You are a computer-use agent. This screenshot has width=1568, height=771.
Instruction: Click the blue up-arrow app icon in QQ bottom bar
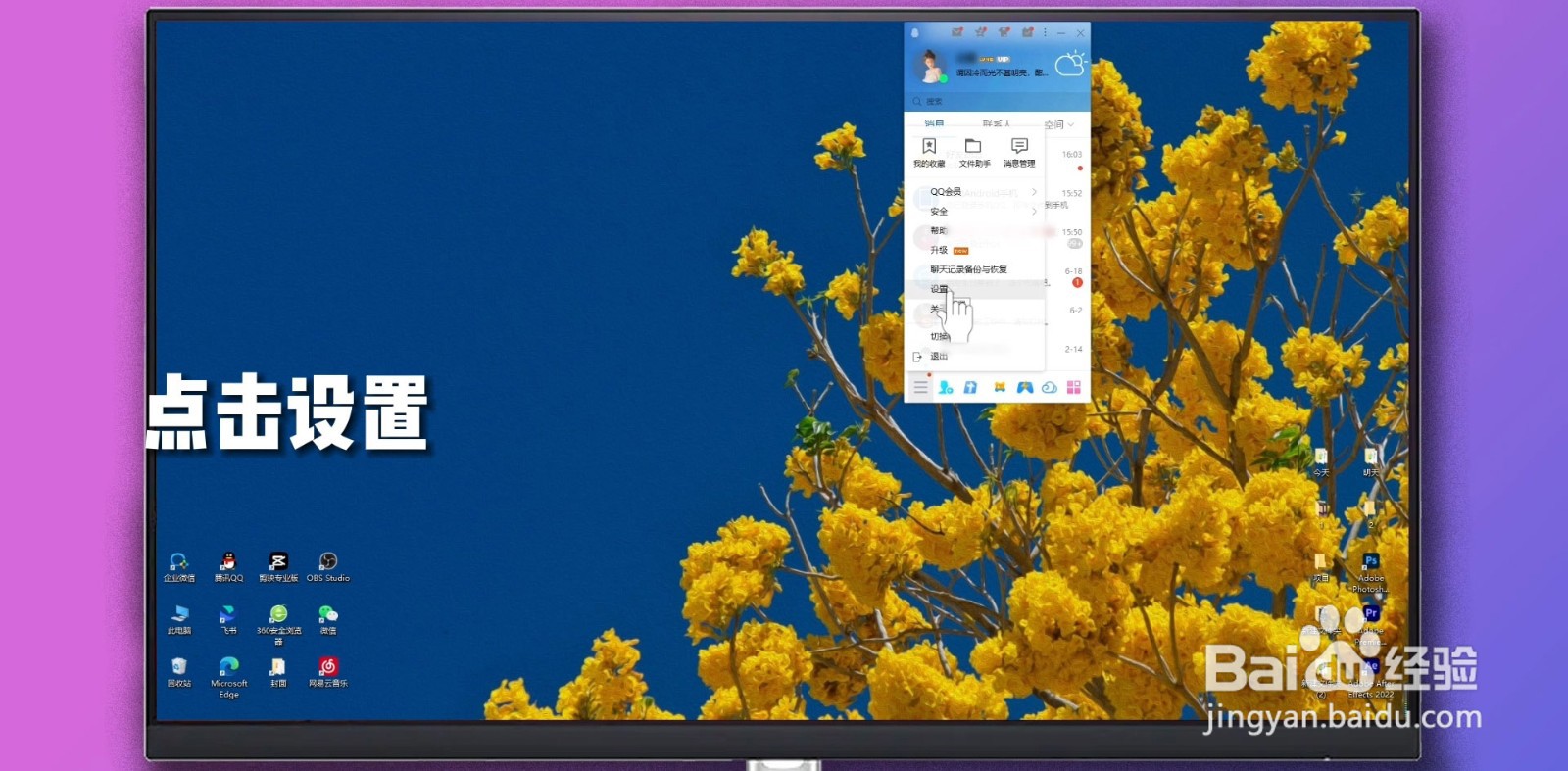pos(970,387)
